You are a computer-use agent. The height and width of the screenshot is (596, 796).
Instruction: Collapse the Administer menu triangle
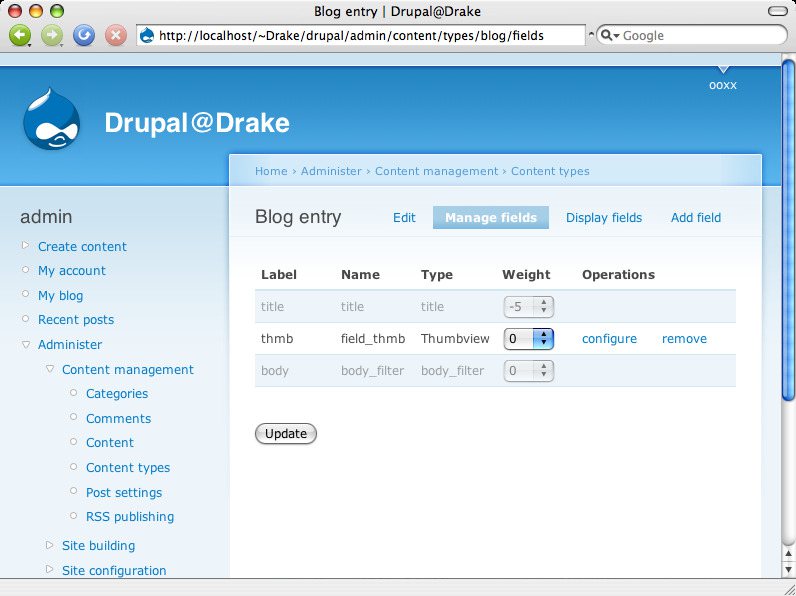pyautogui.click(x=25, y=344)
